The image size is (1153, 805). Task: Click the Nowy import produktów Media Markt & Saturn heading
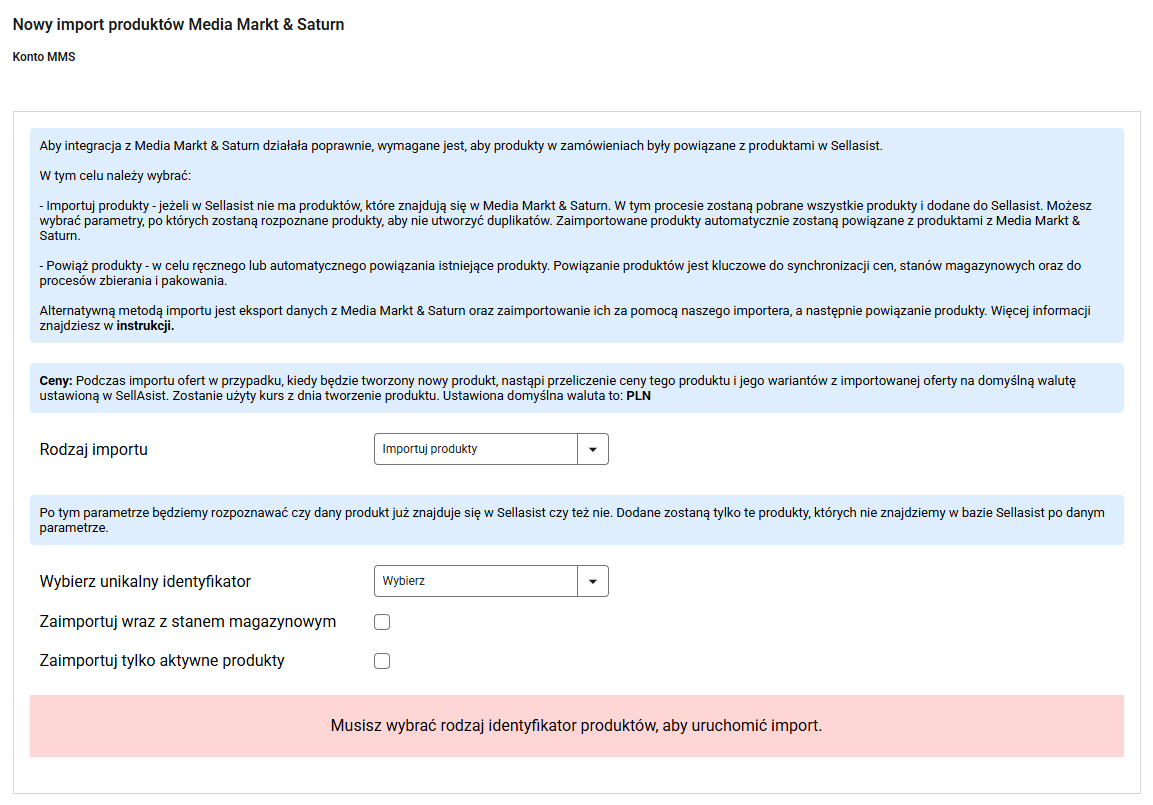(179, 24)
